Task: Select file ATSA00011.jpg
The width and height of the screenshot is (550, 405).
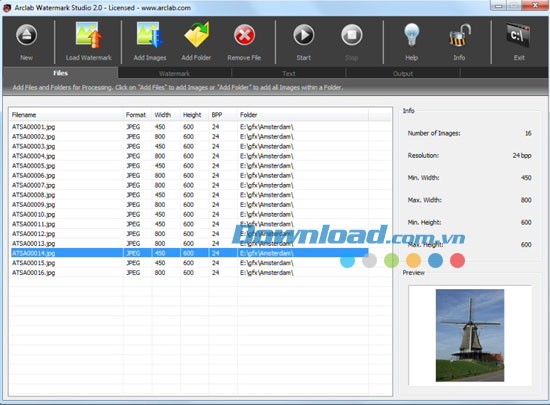Action: tap(34, 224)
